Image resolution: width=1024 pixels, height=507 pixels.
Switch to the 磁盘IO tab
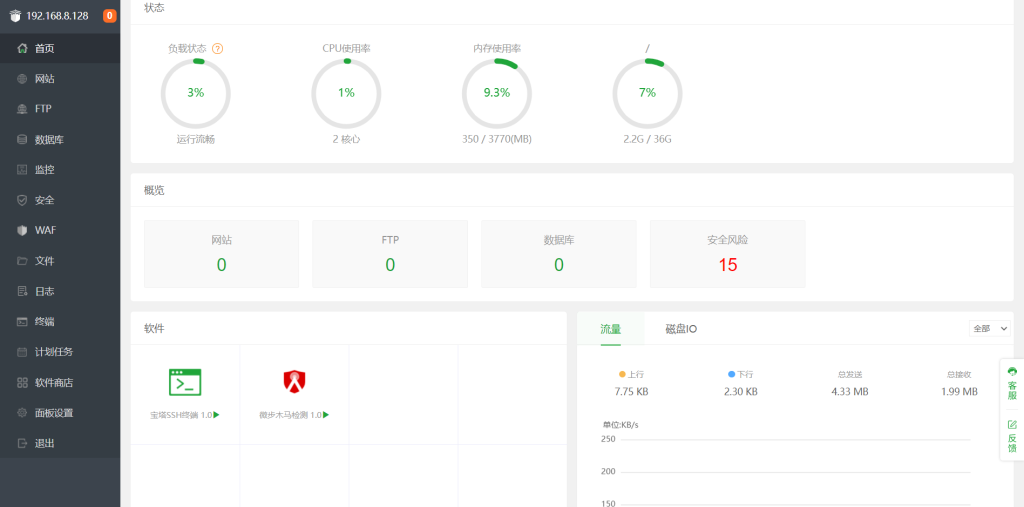681,329
